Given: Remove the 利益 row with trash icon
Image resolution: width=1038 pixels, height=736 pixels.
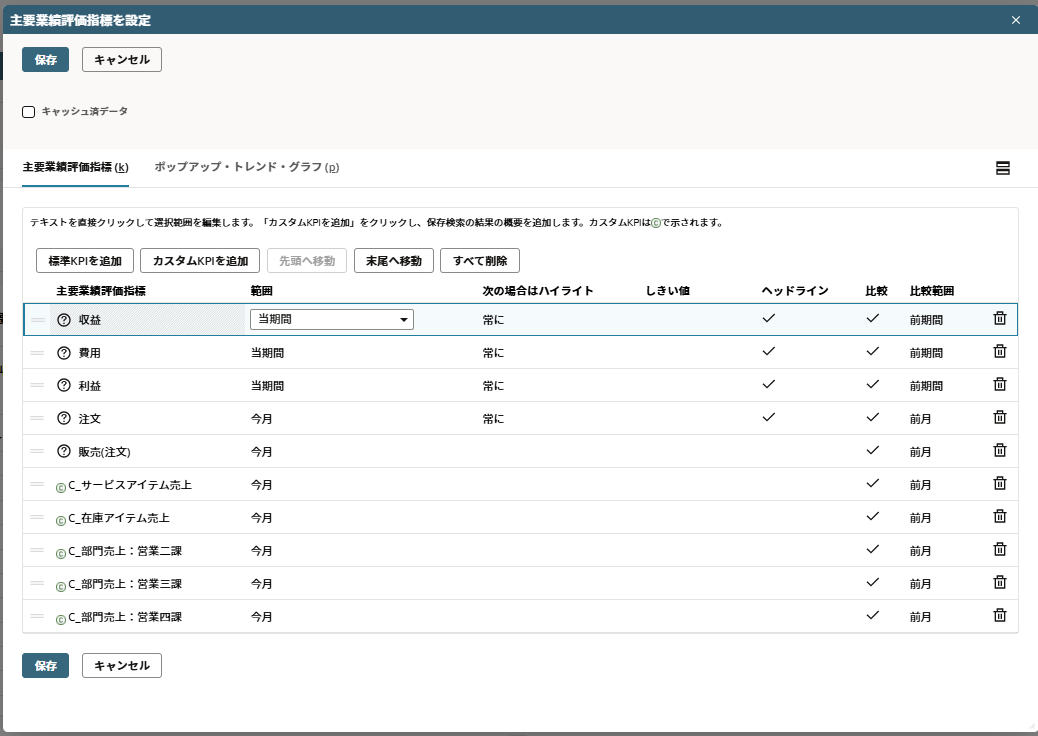Looking at the screenshot, I should [1000, 385].
